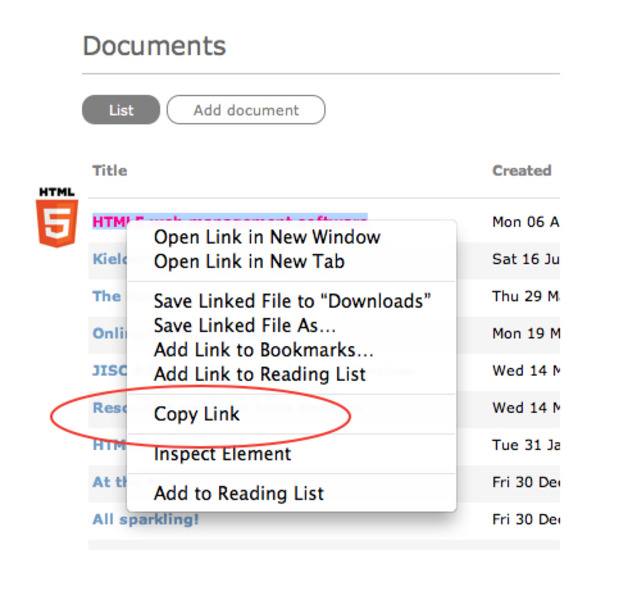Open the All sparkling! document link
Screen dimensions: 637x600
pyautogui.click(x=146, y=519)
